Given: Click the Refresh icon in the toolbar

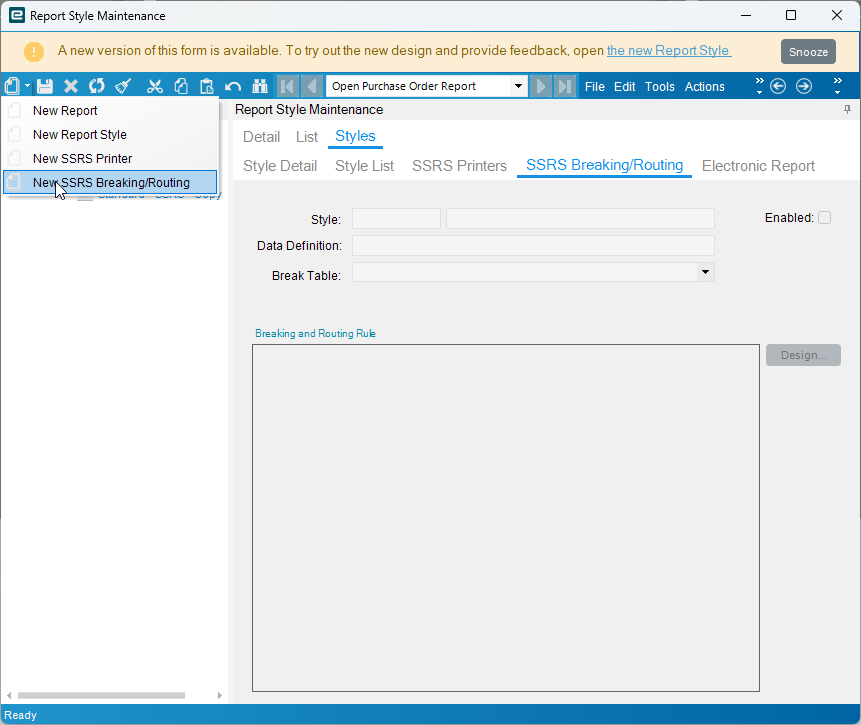Looking at the screenshot, I should [x=95, y=86].
